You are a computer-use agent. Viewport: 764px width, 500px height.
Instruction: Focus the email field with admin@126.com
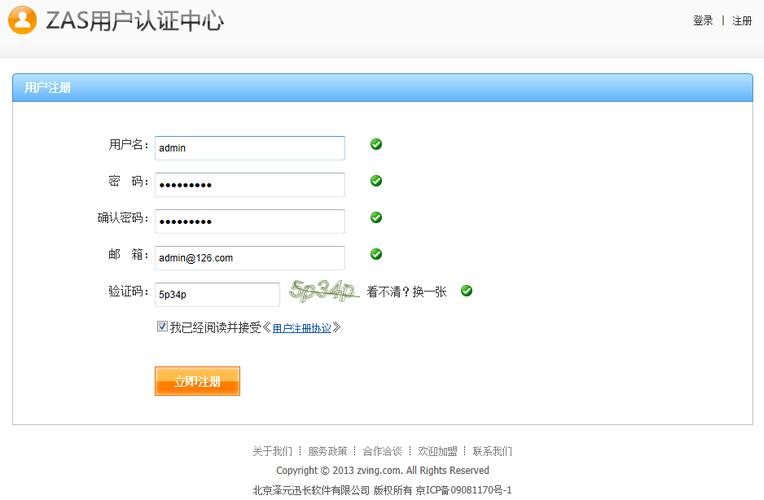pyautogui.click(x=249, y=258)
